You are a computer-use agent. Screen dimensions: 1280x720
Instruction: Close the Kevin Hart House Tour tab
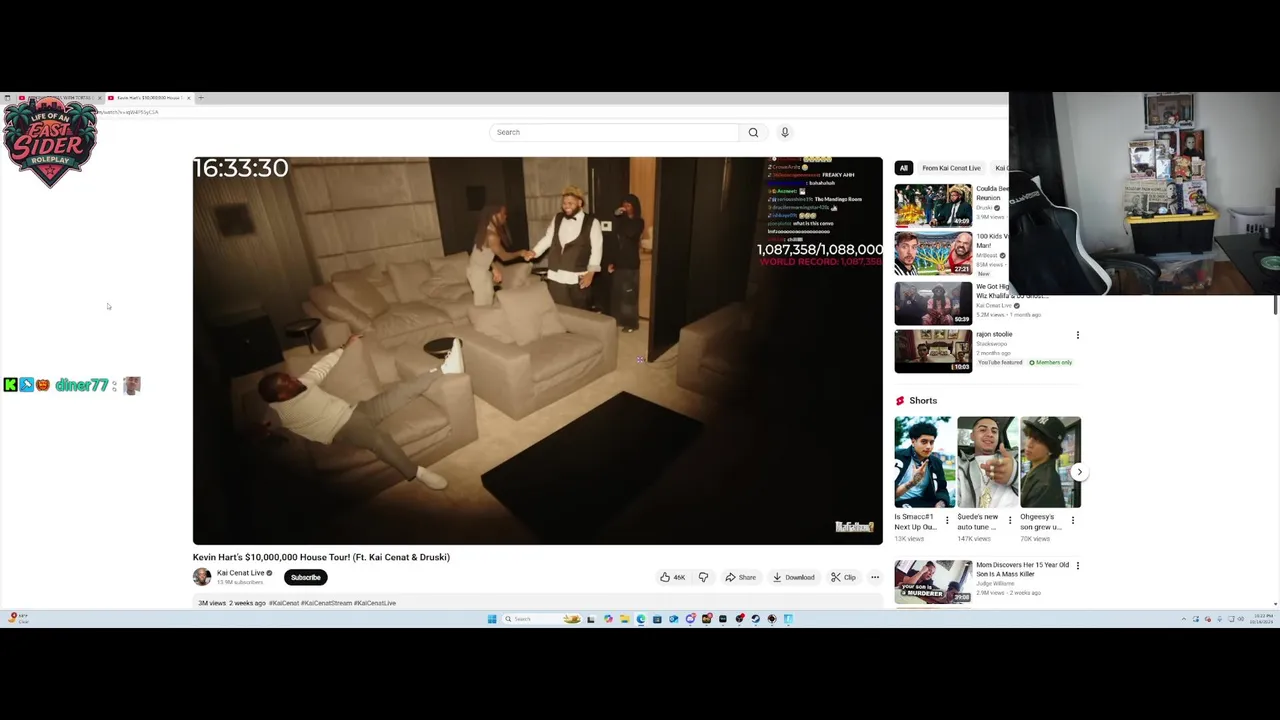point(188,98)
